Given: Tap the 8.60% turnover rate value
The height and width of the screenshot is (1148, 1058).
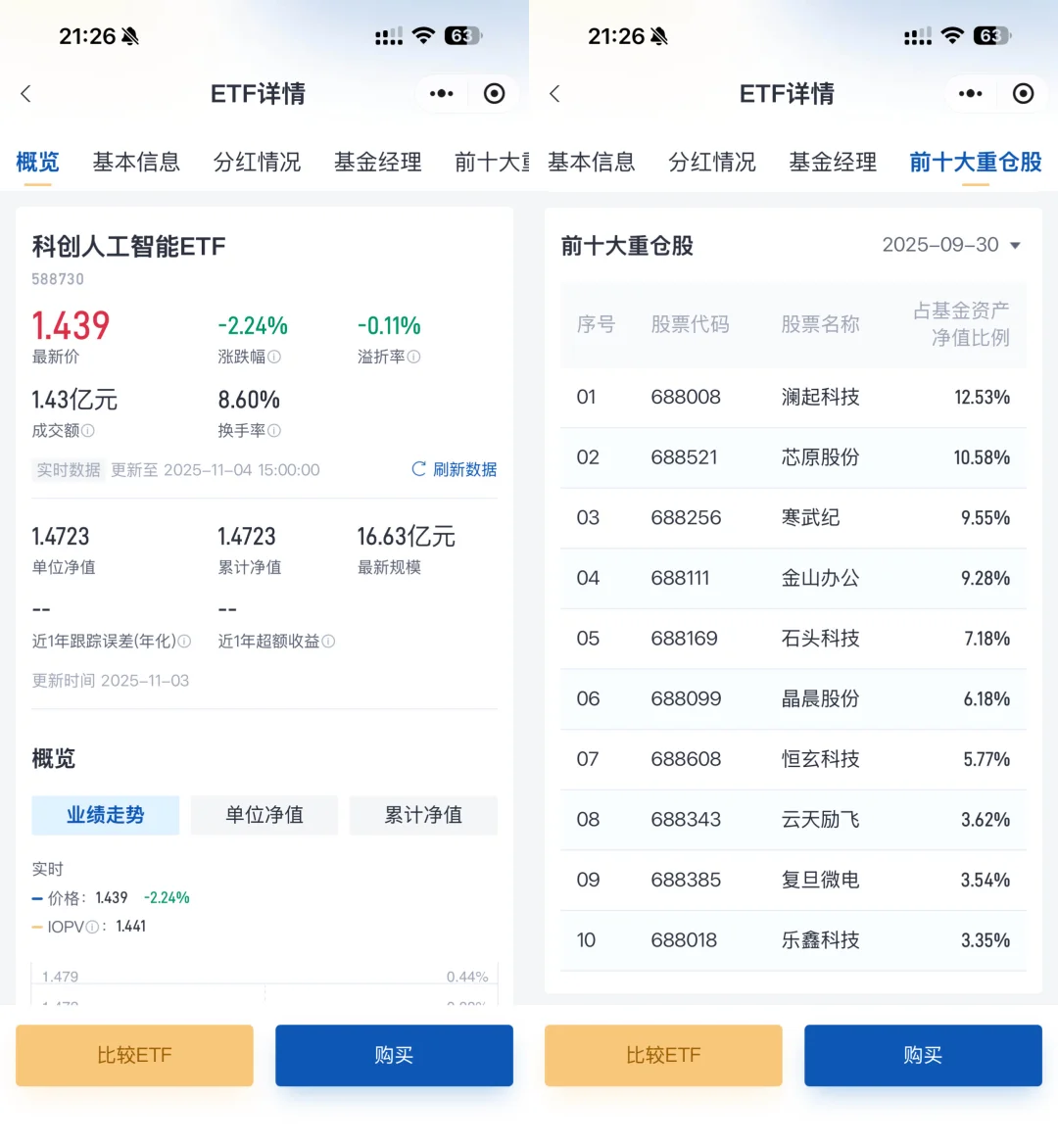Looking at the screenshot, I should click(x=249, y=400).
